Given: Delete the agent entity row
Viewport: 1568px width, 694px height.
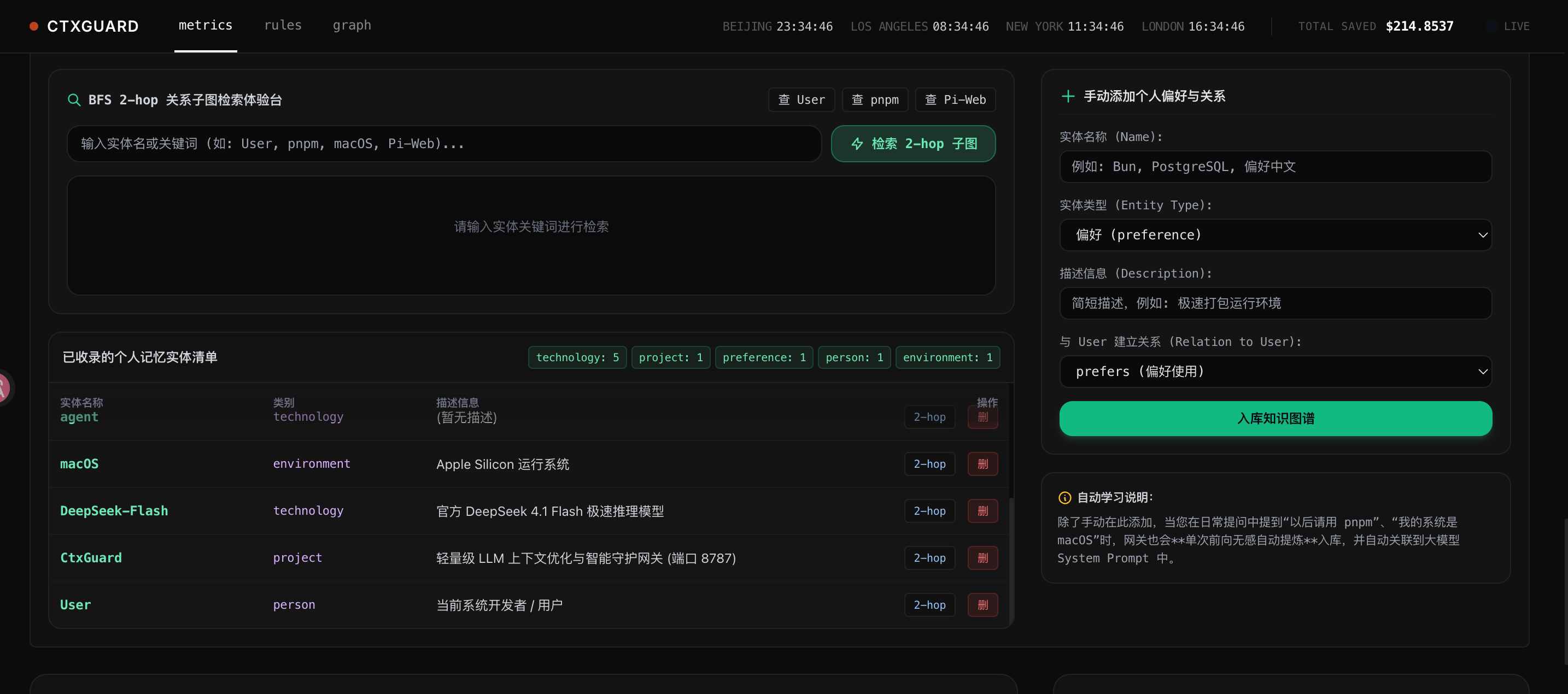Looking at the screenshot, I should [x=982, y=417].
